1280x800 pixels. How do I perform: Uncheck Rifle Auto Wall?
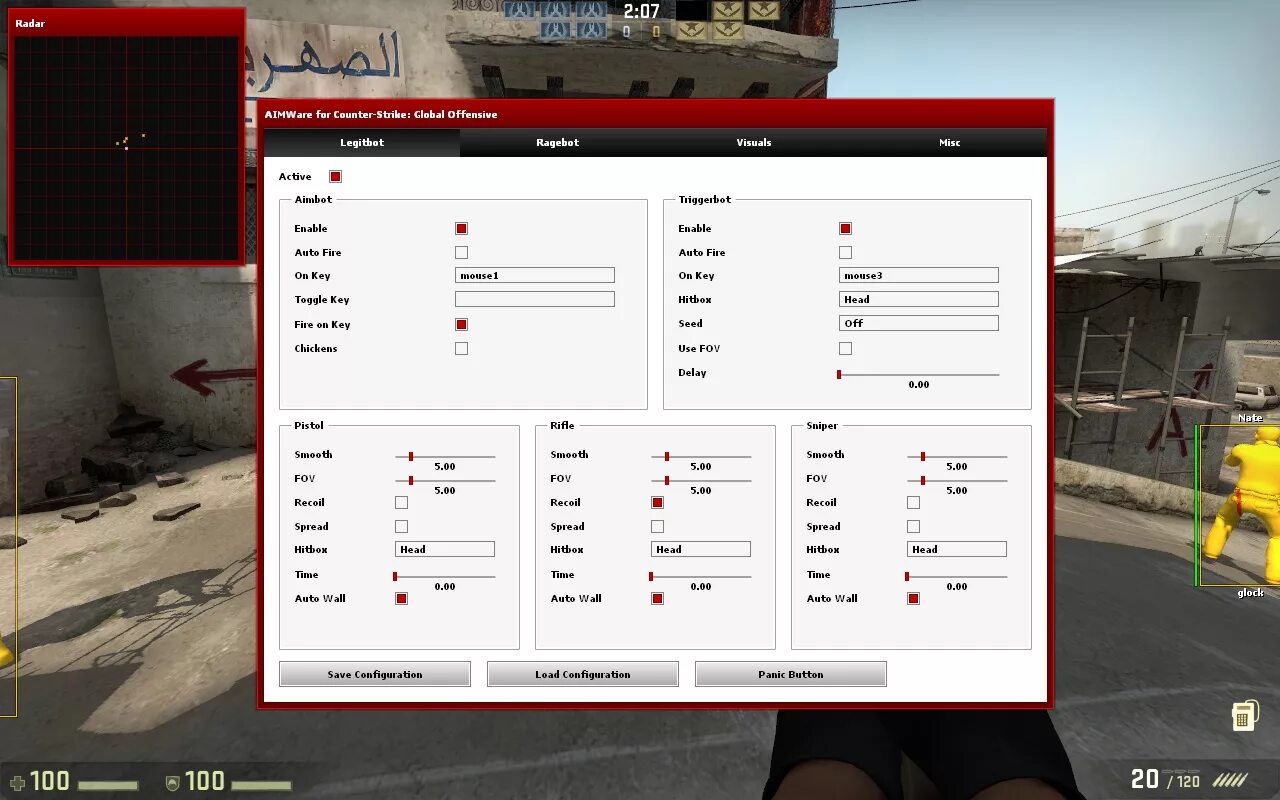click(657, 599)
